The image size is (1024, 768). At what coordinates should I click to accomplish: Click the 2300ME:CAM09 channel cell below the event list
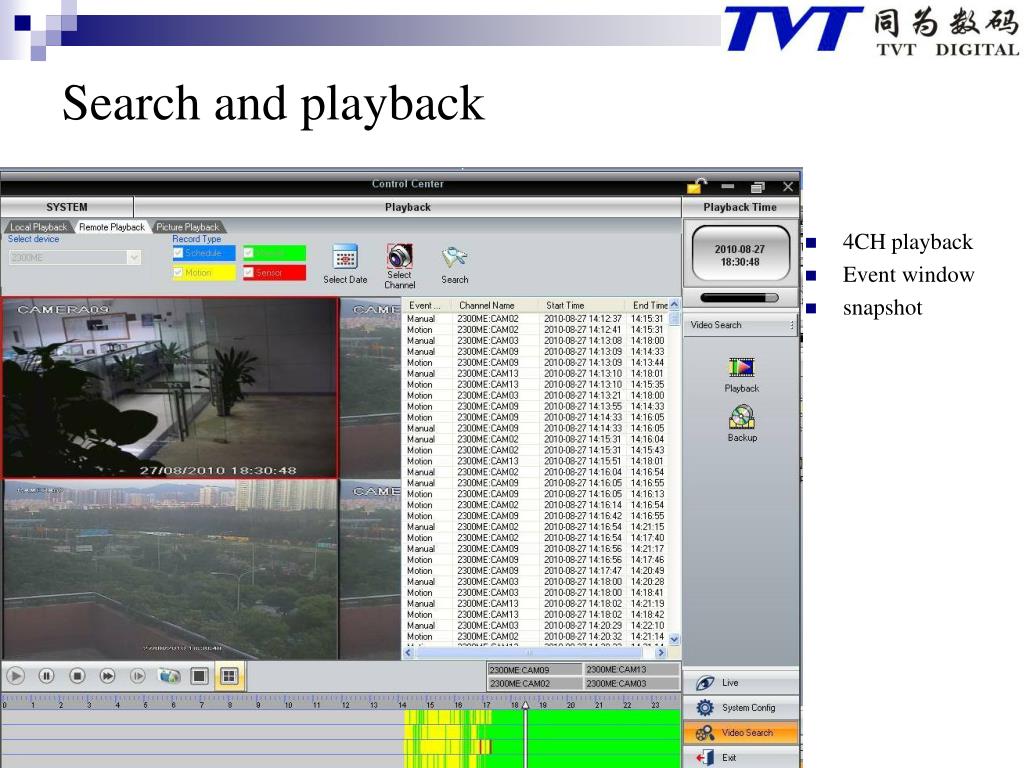coord(534,669)
